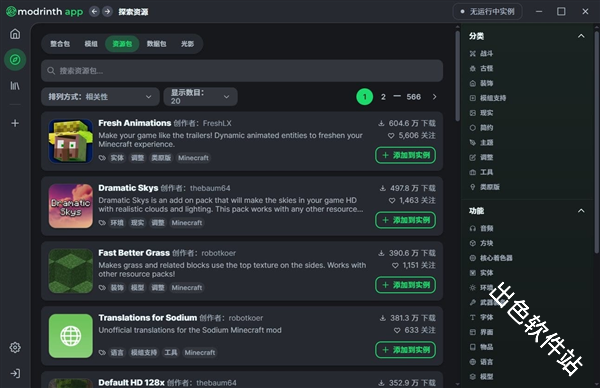Click the 核心着色器 feature icon

(473, 258)
